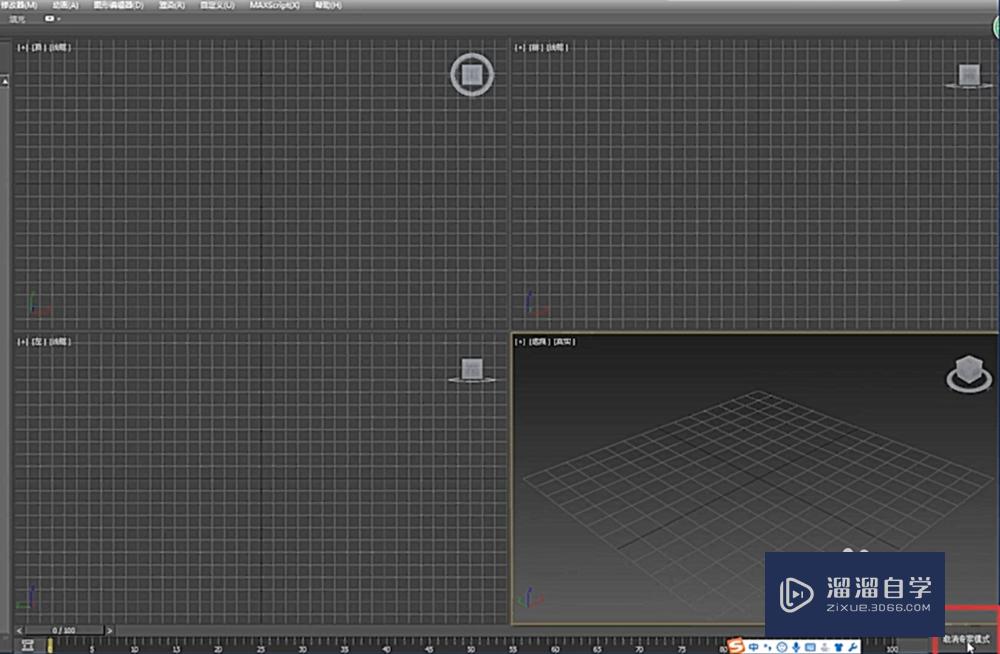Image resolution: width=1000 pixels, height=654 pixels.
Task: Click the next frame arrow on time slider
Action: (110, 630)
